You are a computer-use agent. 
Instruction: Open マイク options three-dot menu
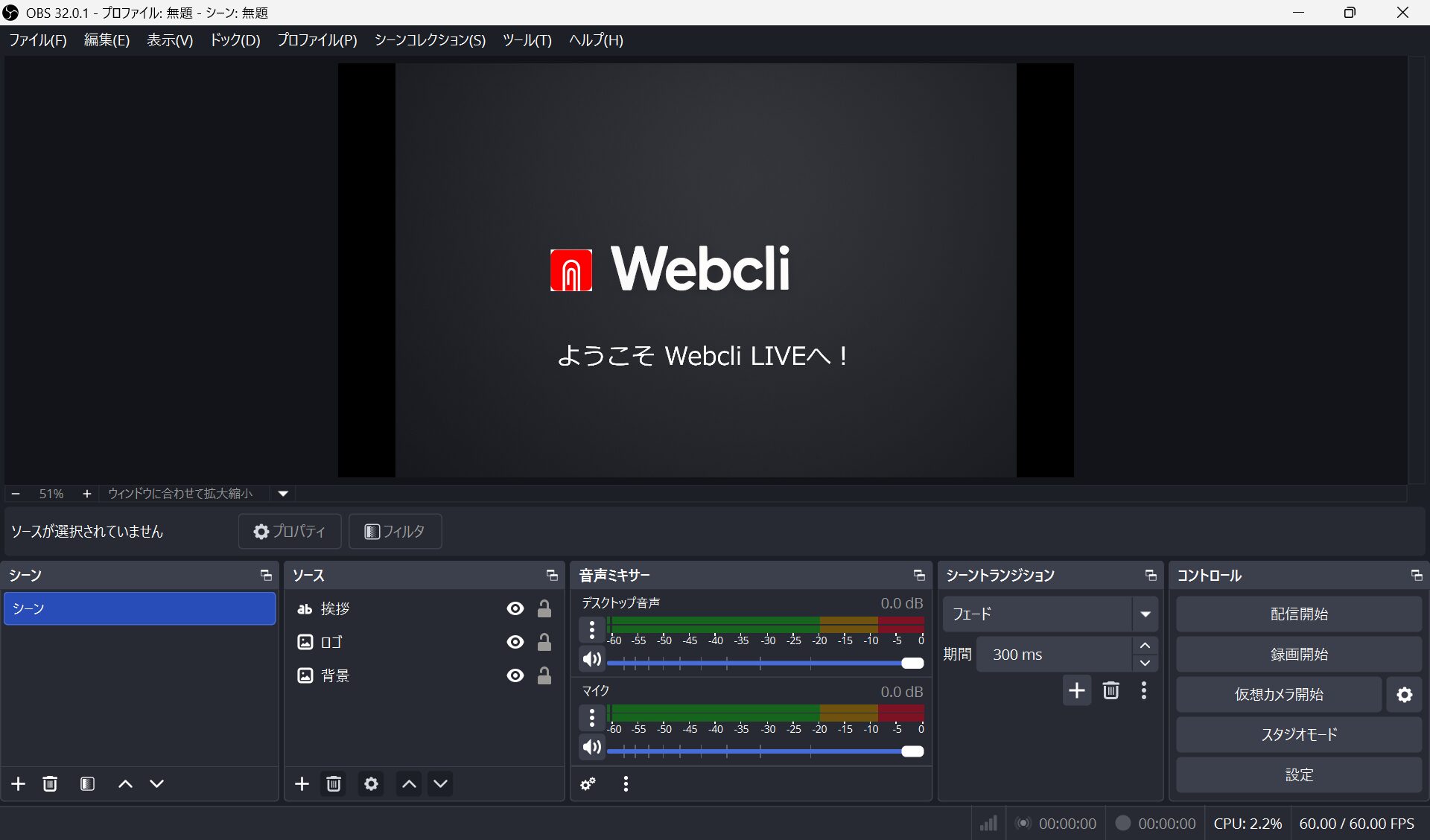pyautogui.click(x=592, y=718)
